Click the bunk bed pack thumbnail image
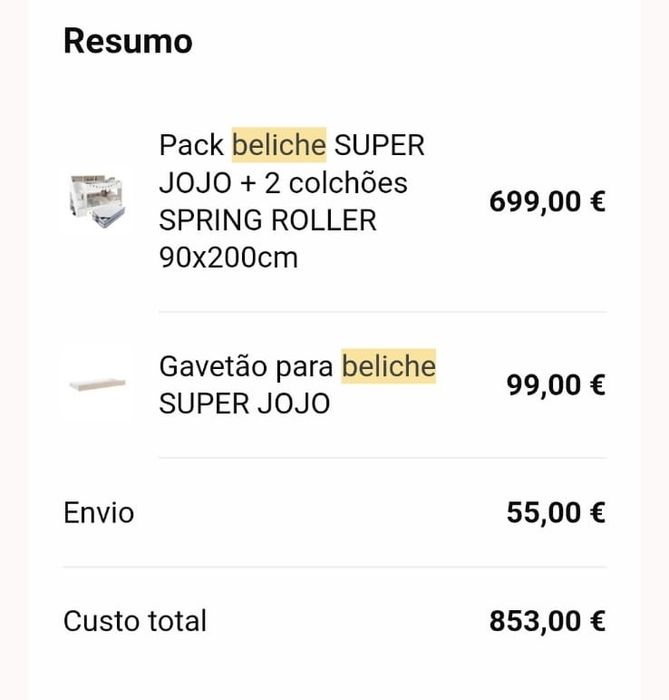 point(94,202)
